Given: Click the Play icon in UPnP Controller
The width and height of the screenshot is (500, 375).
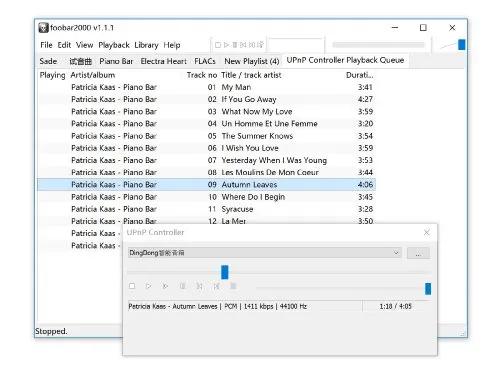Looking at the screenshot, I should click(149, 286).
